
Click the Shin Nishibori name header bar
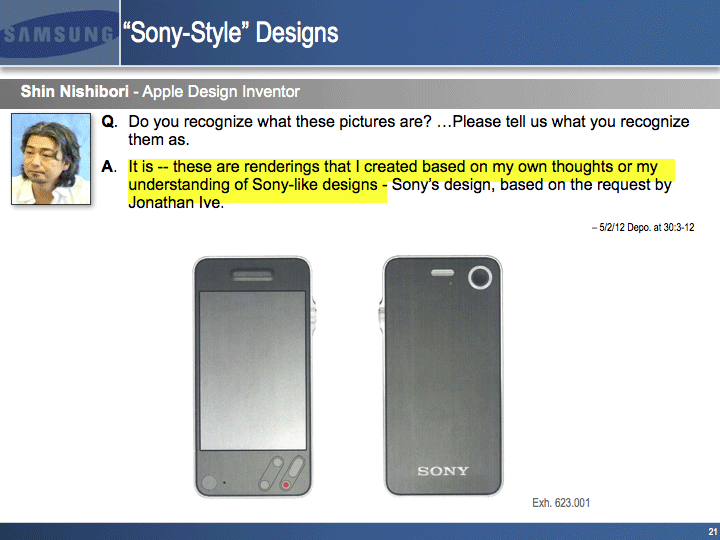pos(160,92)
